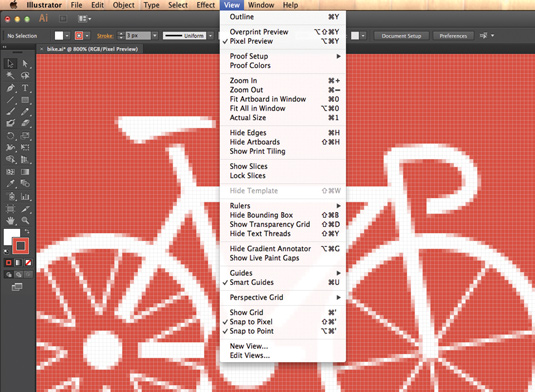Choose the Rectangle tool
535x392 pixels.
click(25, 100)
